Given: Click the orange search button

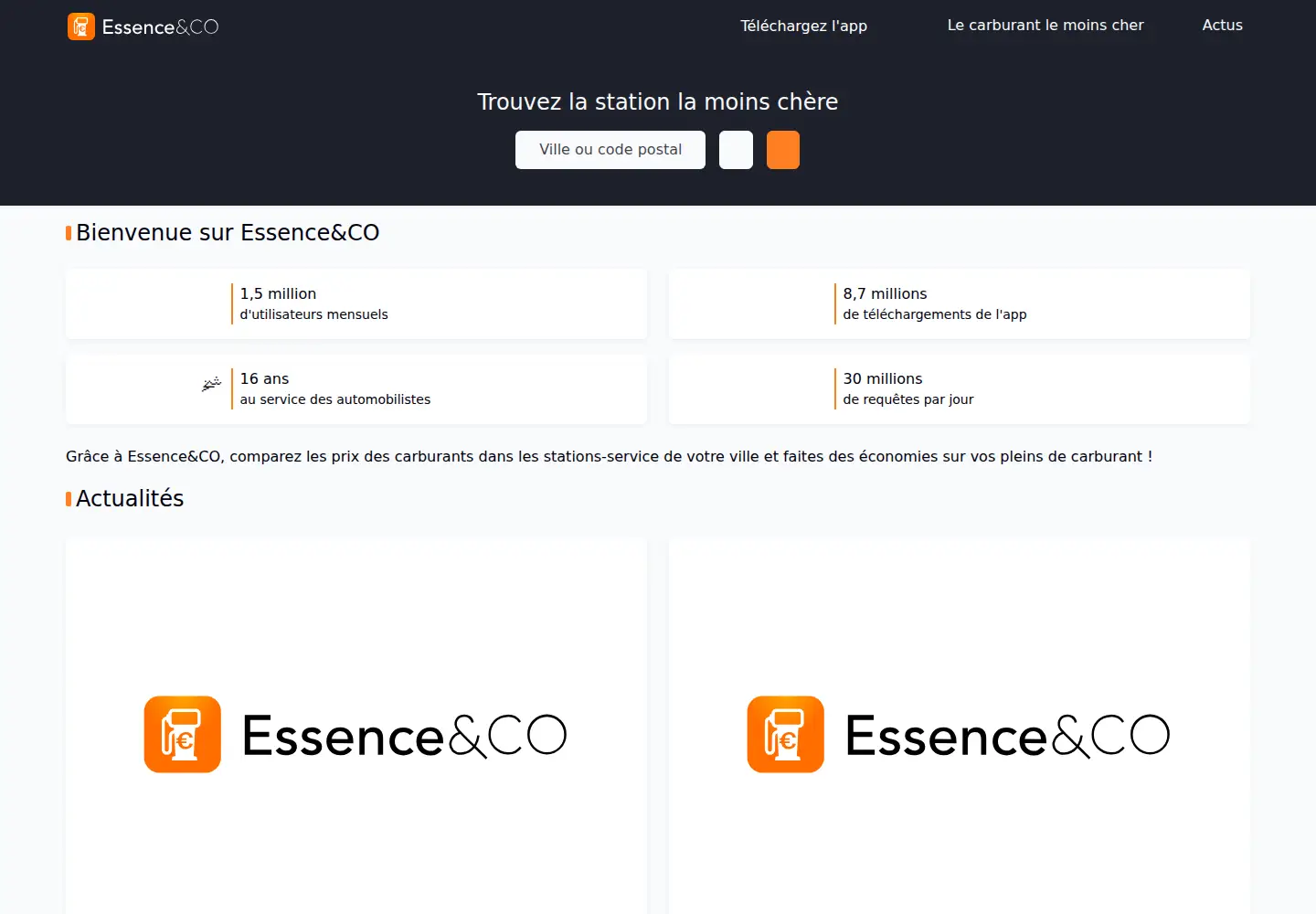Looking at the screenshot, I should click(783, 150).
